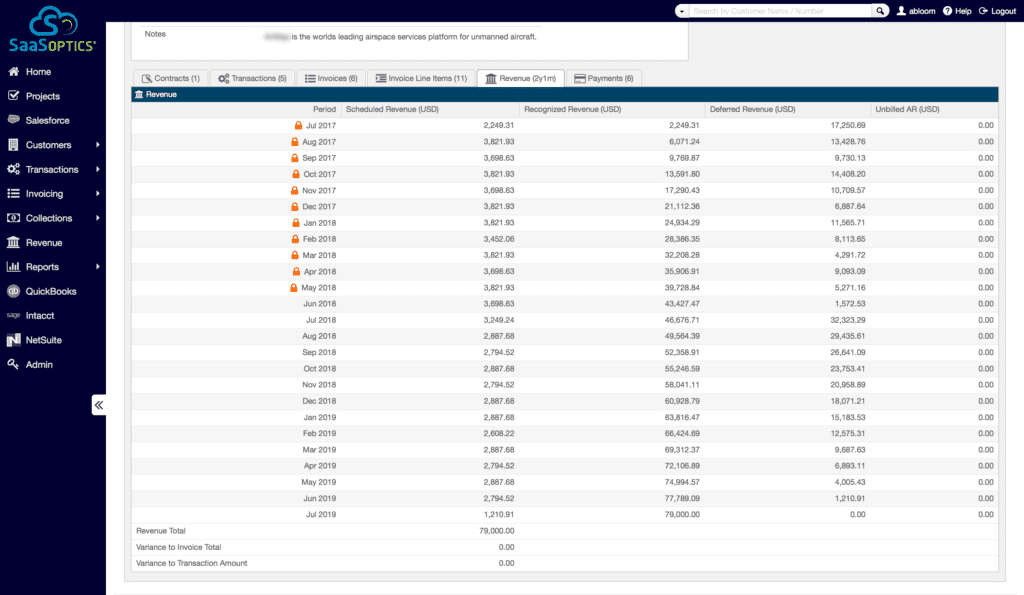Click the lock icon for Mar 2018
1024x595 pixels.
click(x=295, y=255)
